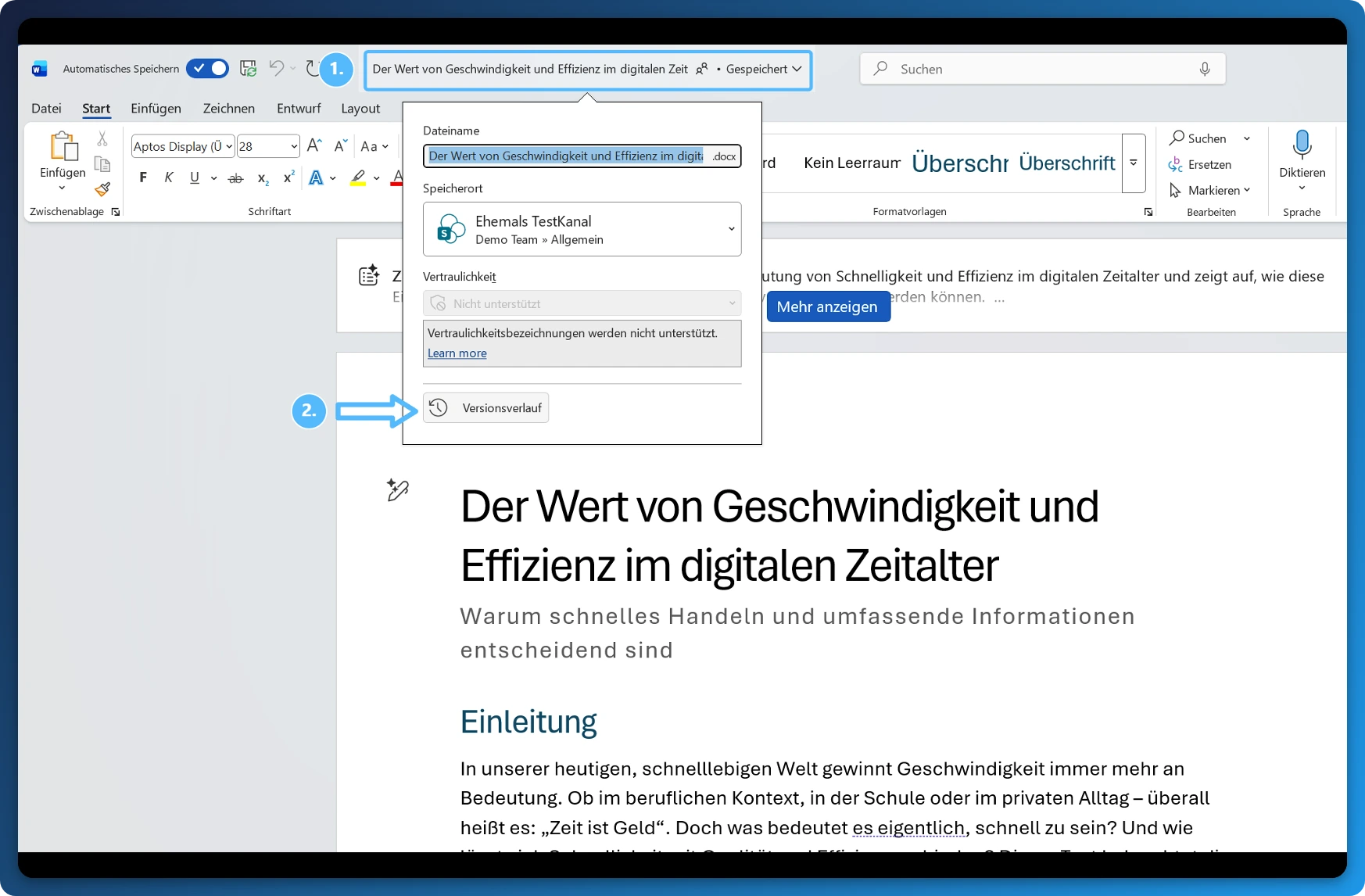Open highlight color dropdown arrow
This screenshot has height=896, width=1365.
click(377, 178)
